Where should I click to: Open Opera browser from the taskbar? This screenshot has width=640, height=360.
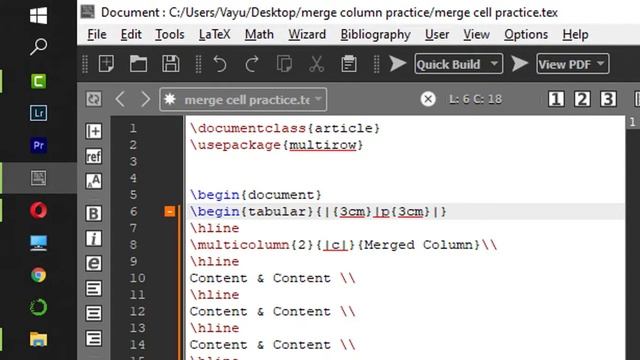38,210
